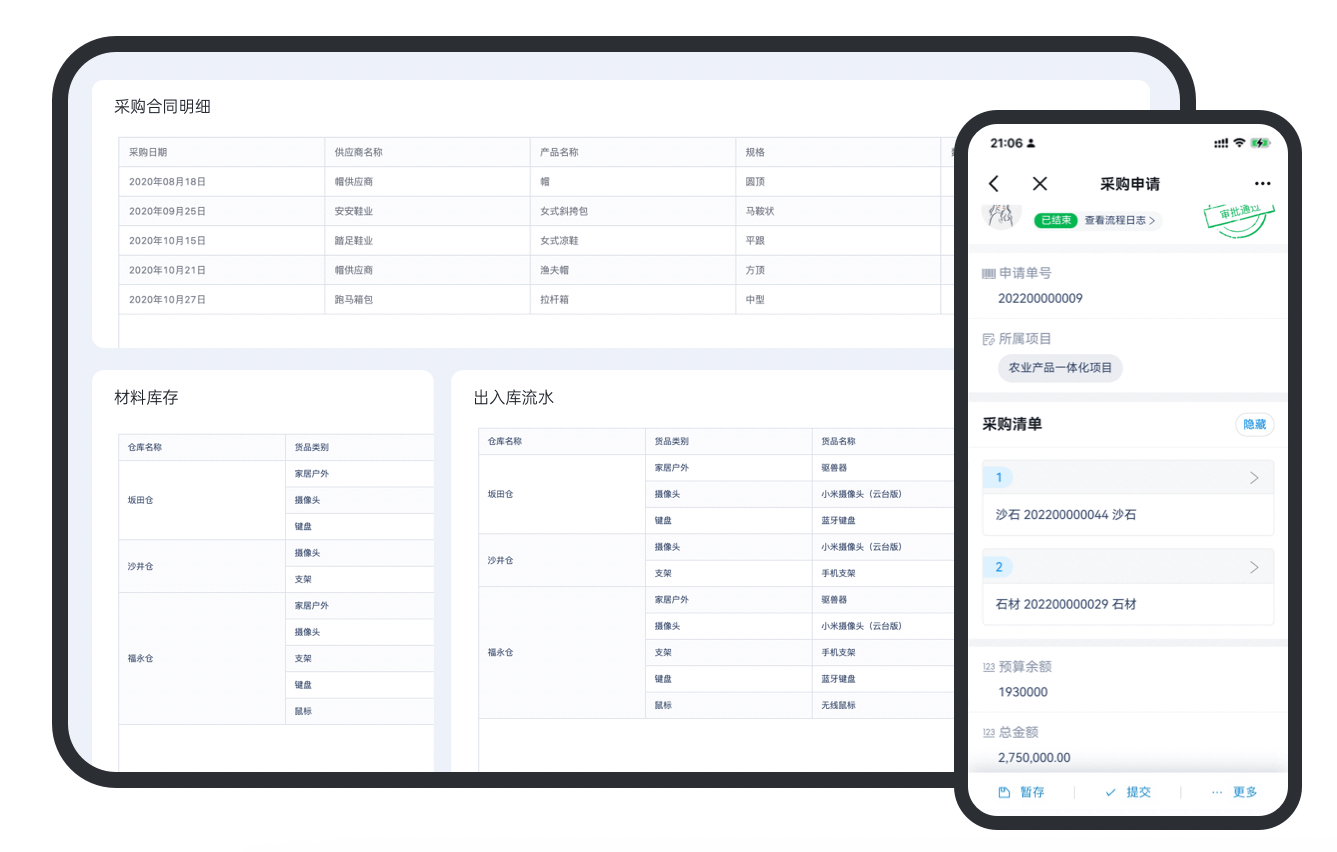The height and width of the screenshot is (852, 1337).
Task: Hide the 采购清单 section using 隐藏
Action: (1254, 424)
